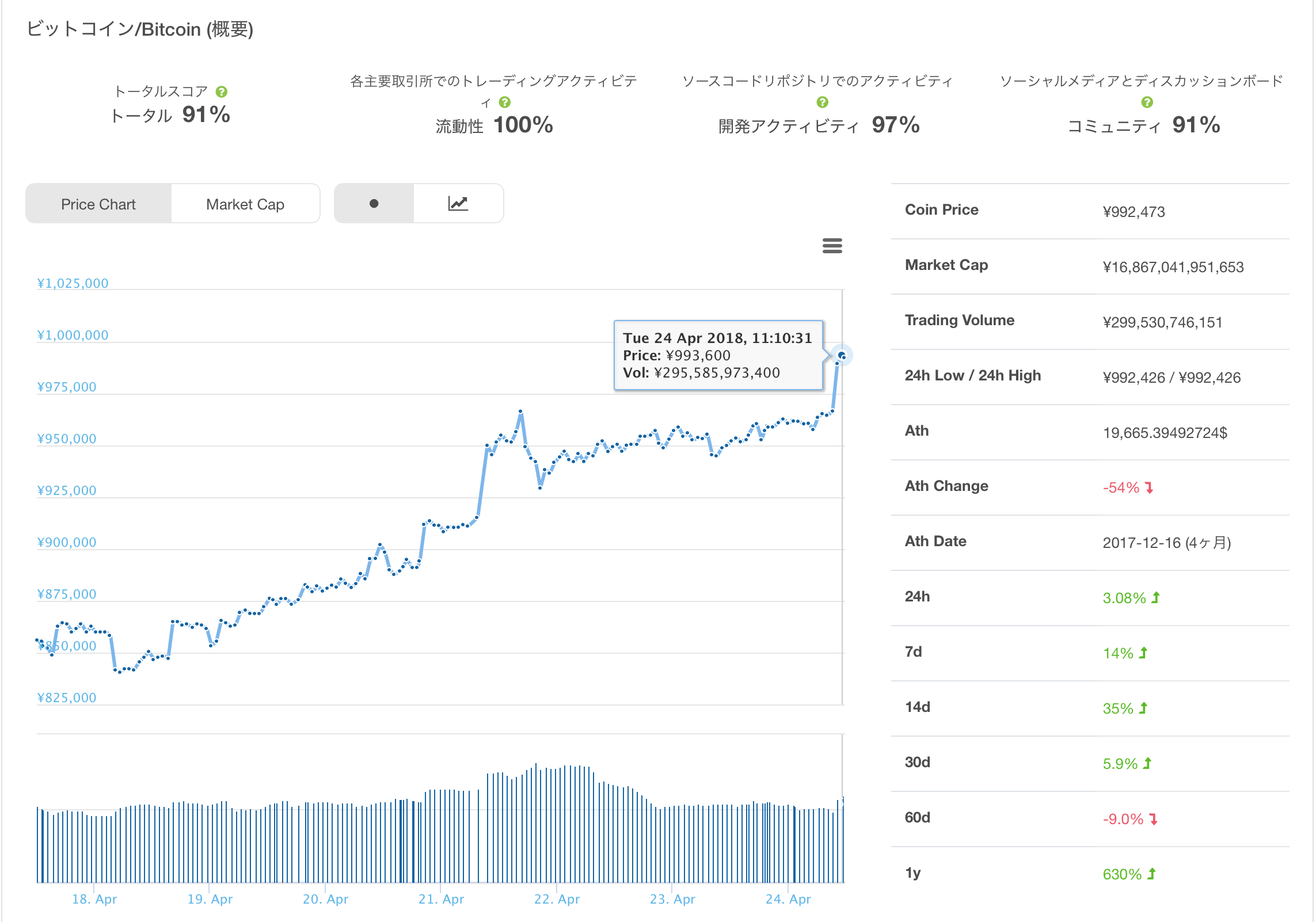Click the chart tooltip showing Price ¥993,600
This screenshot has width=1316, height=922.
coord(718,355)
